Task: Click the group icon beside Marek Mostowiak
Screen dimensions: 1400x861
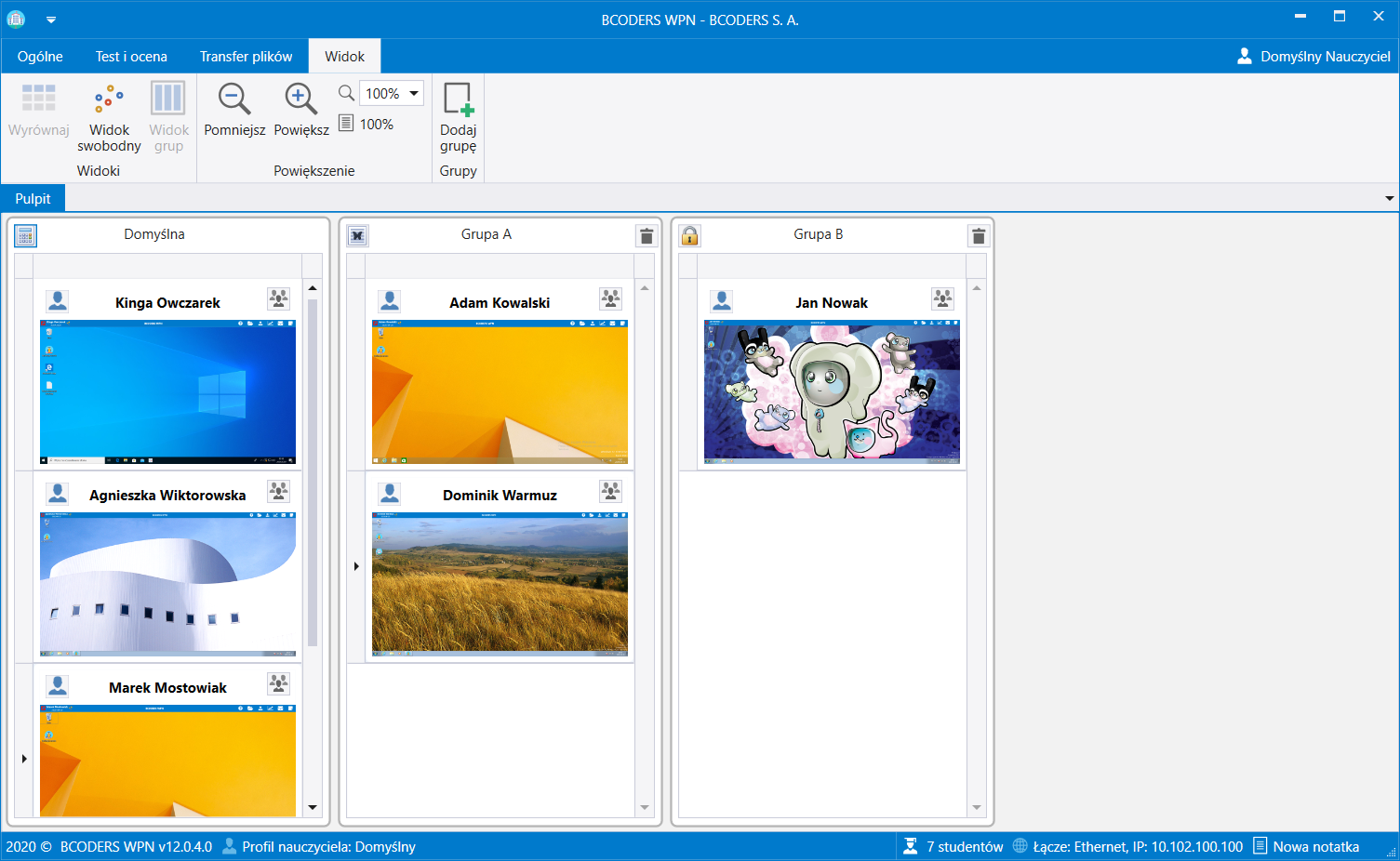Action: [x=278, y=683]
